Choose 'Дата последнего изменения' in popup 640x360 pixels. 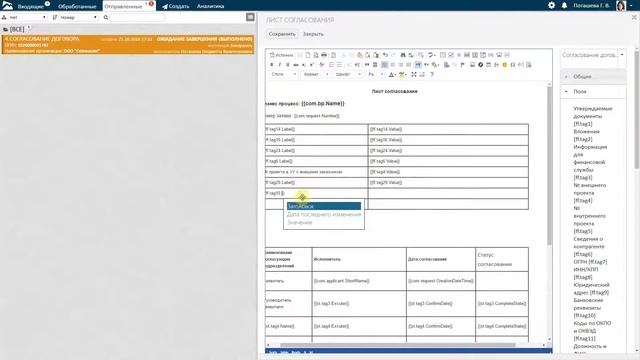pyautogui.click(x=324, y=214)
